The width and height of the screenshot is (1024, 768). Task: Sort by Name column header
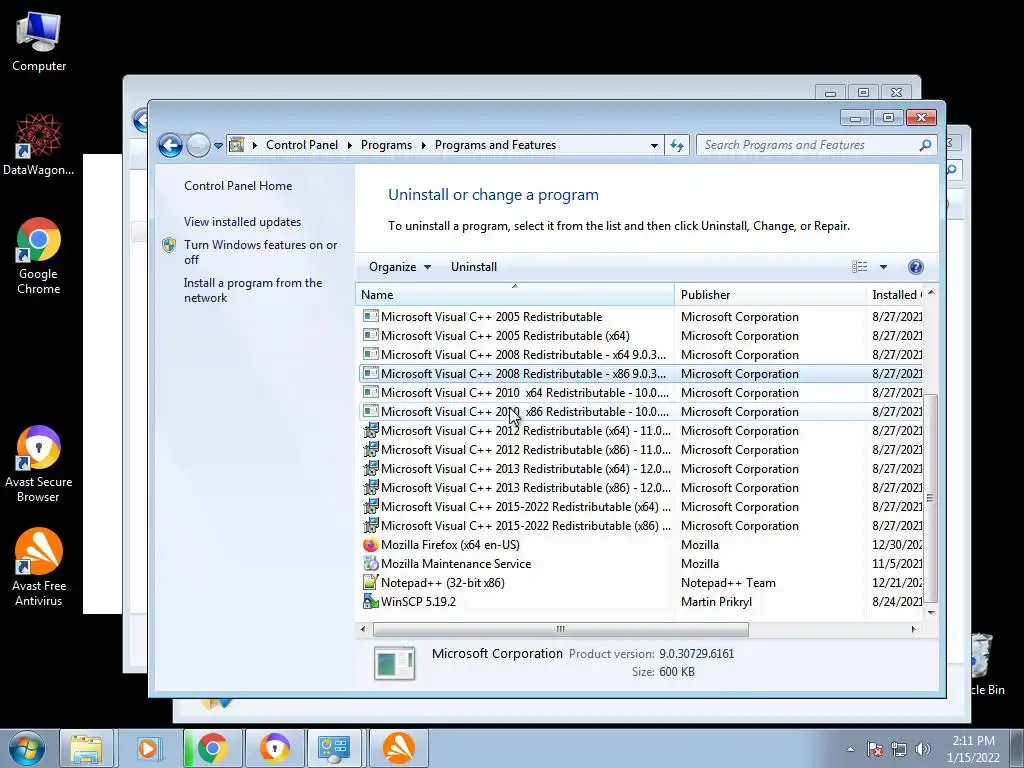pyautogui.click(x=515, y=295)
